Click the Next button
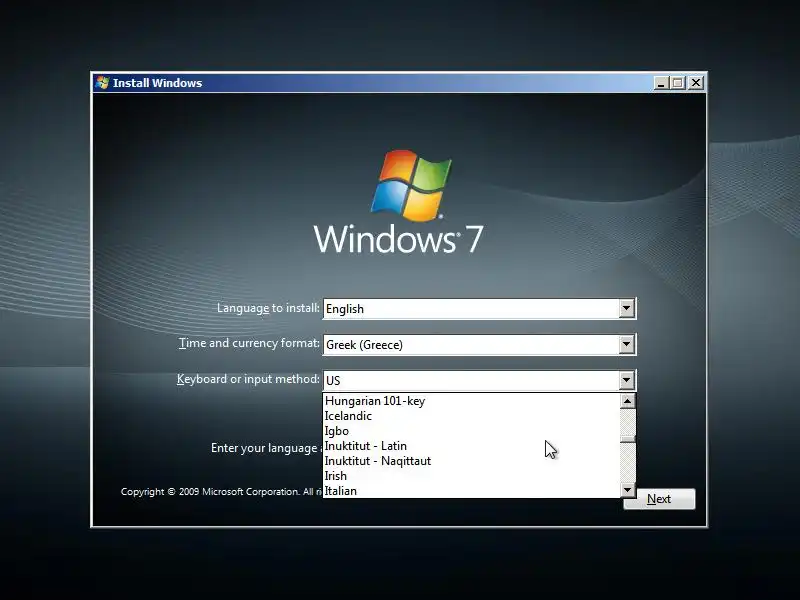The width and height of the screenshot is (800, 600). 659,499
